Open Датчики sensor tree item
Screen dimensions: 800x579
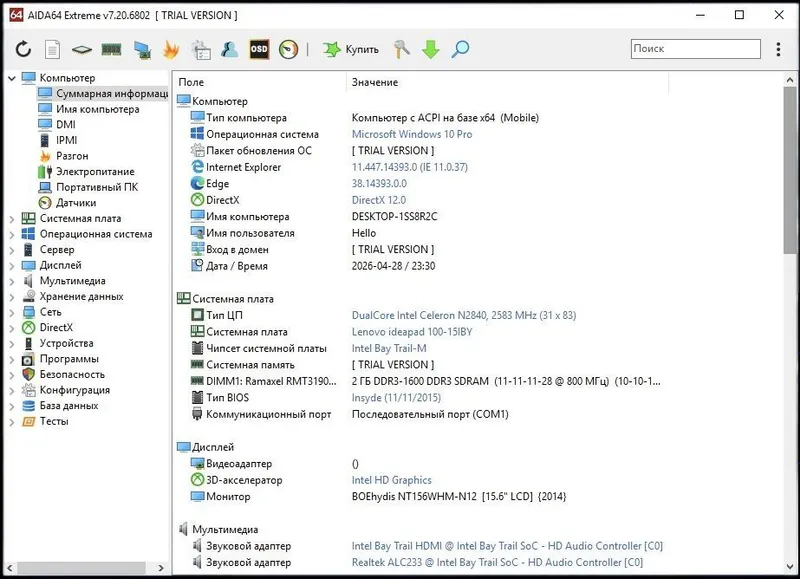pos(76,203)
